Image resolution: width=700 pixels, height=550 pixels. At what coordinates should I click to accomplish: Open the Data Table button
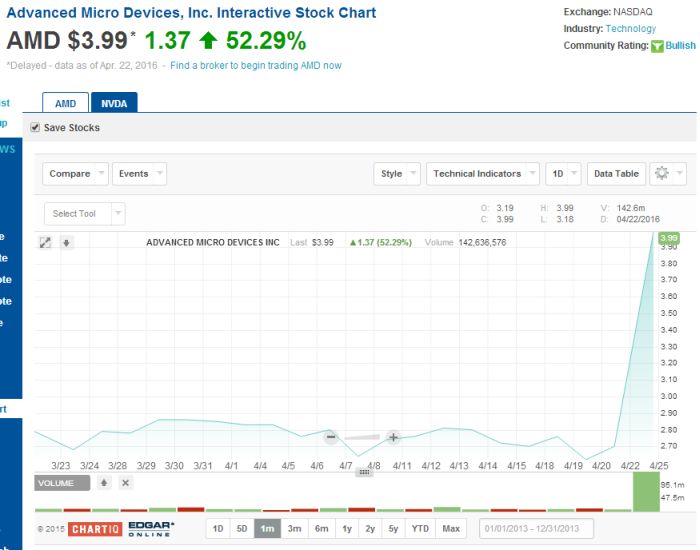click(x=617, y=174)
